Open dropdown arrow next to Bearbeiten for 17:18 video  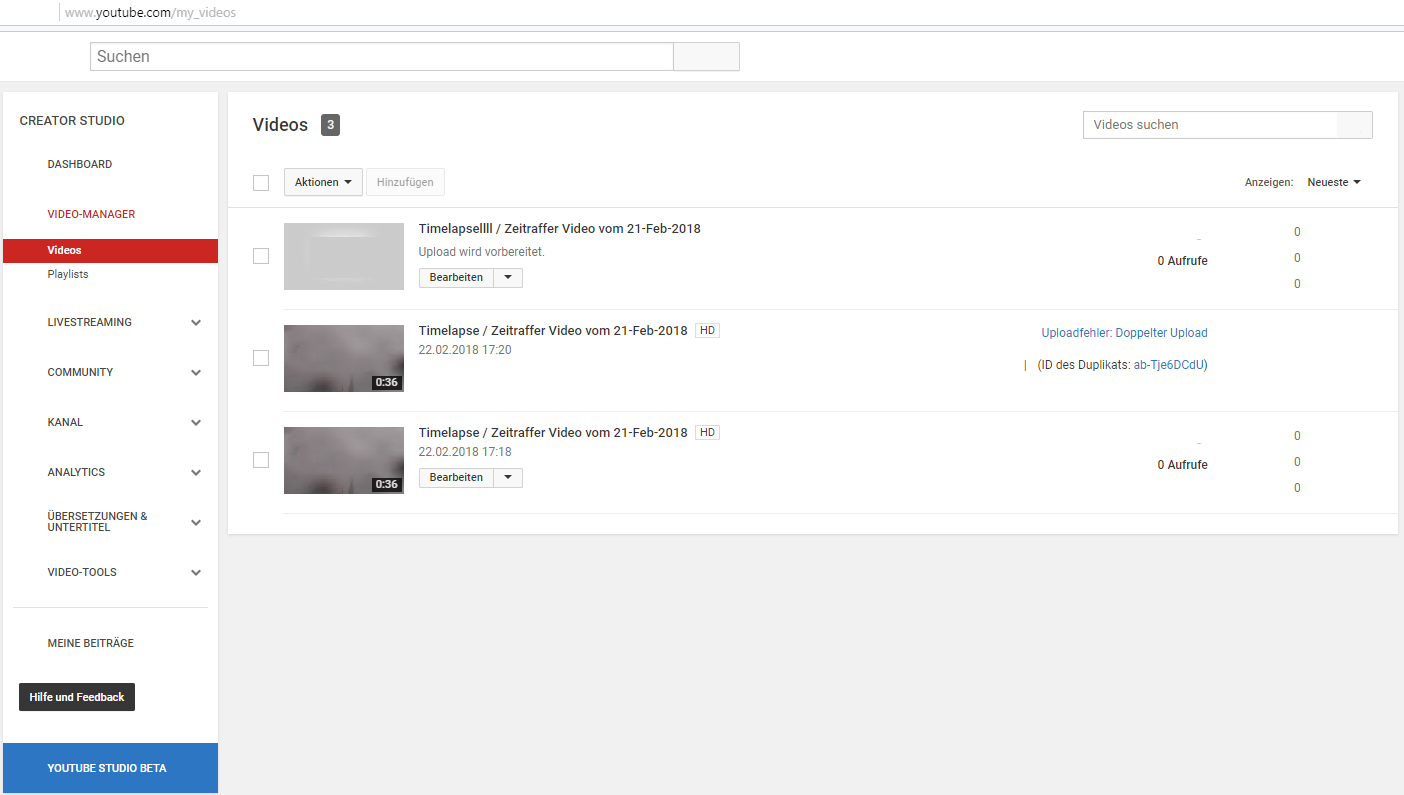[508, 478]
